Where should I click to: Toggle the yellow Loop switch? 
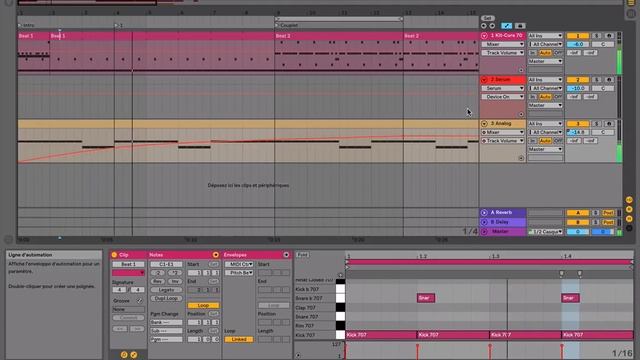pos(203,305)
